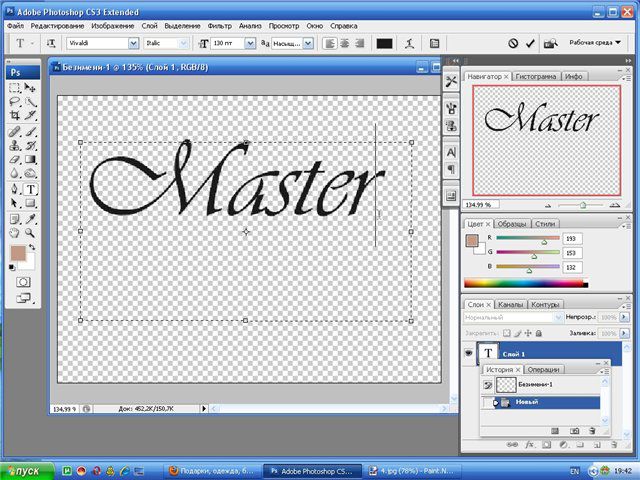Open the Рабочая среда workspace dropdown
This screenshot has height=480, width=640.
[598, 44]
